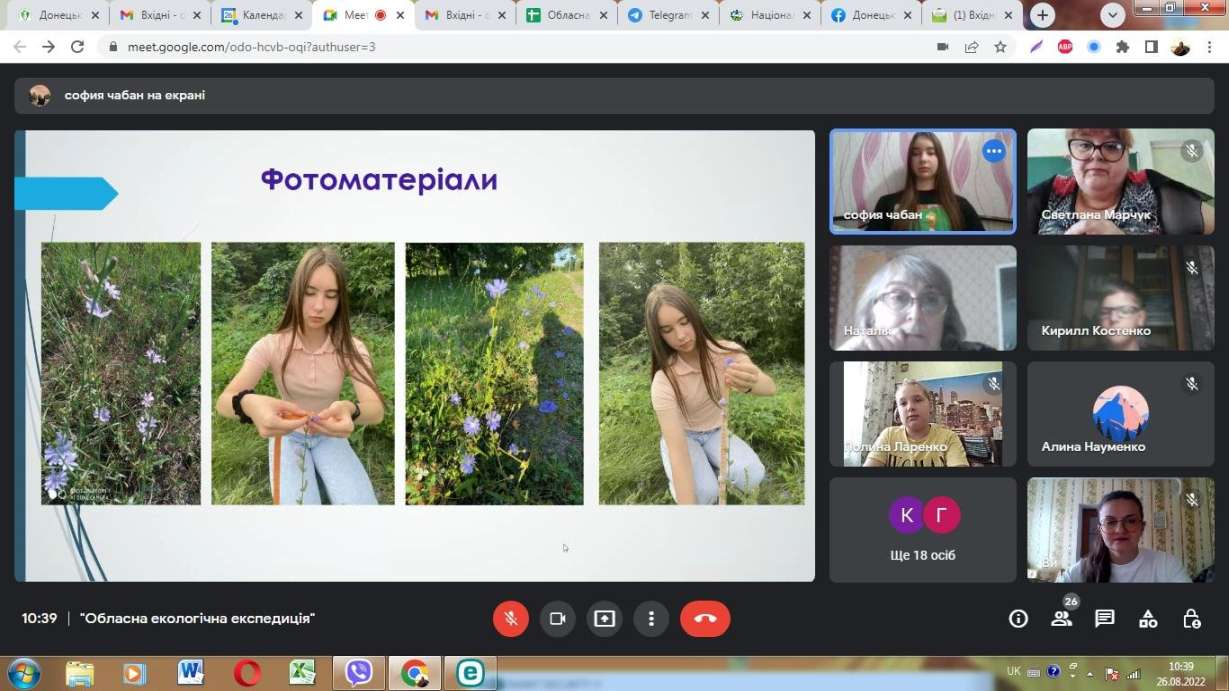
Task: Click the meeting name Обласна екологічна експедиція
Action: (198, 619)
